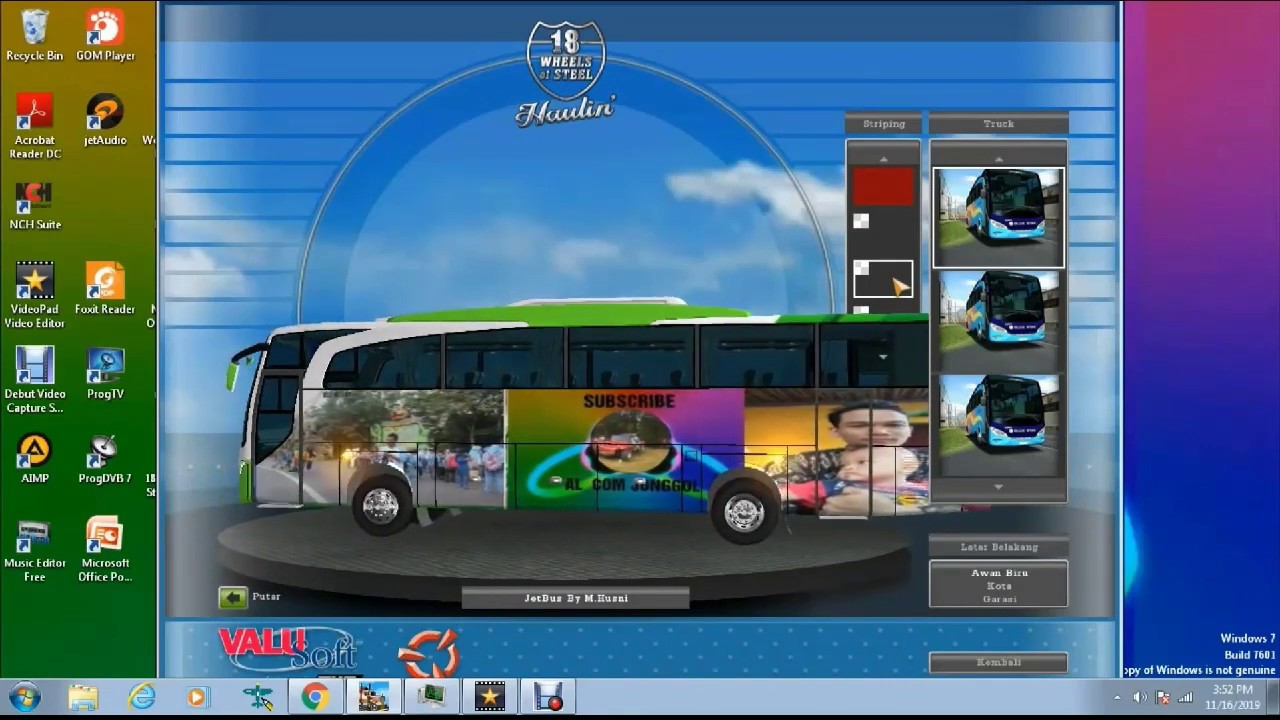Open Acrobat Reader DC shortcut
1280x720 pixels.
pyautogui.click(x=34, y=127)
